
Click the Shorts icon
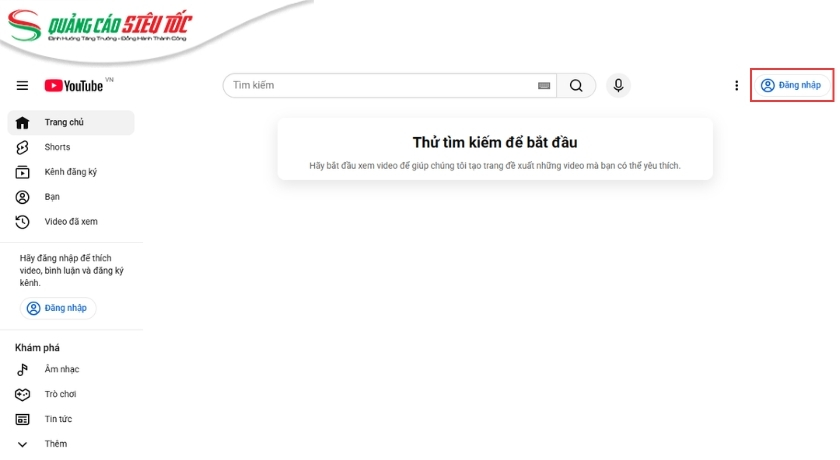coord(22,147)
